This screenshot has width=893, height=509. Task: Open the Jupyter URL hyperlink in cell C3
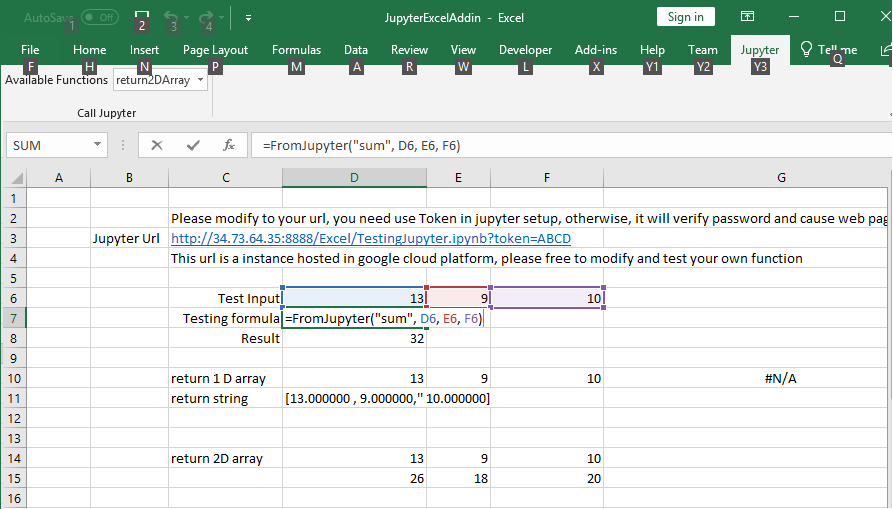[370, 239]
